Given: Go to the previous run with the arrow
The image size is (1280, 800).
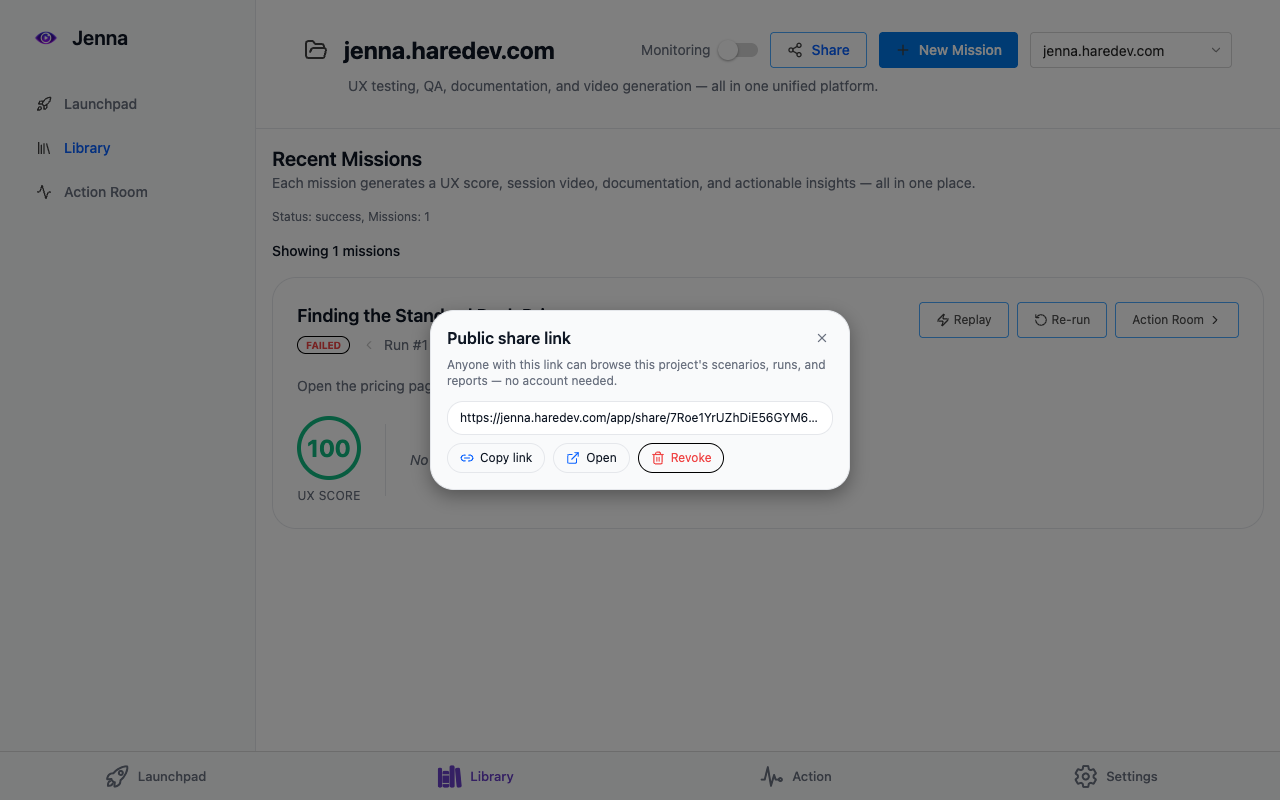Looking at the screenshot, I should [x=369, y=345].
